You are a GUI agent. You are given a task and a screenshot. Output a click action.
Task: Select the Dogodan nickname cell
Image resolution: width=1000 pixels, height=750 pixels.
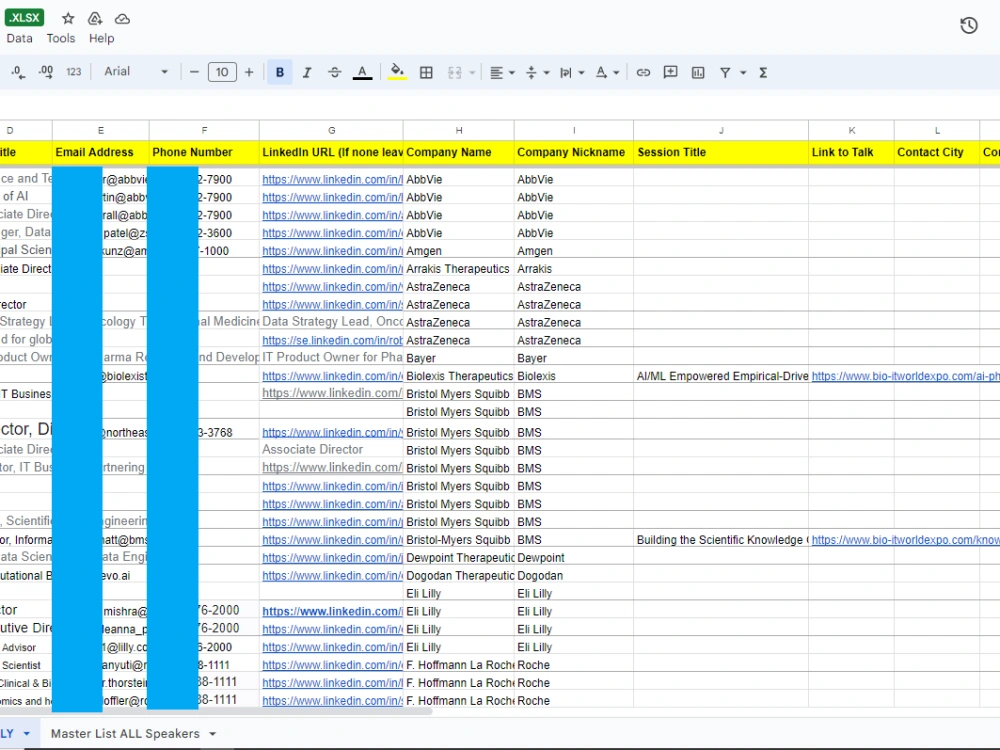pyautogui.click(x=574, y=576)
